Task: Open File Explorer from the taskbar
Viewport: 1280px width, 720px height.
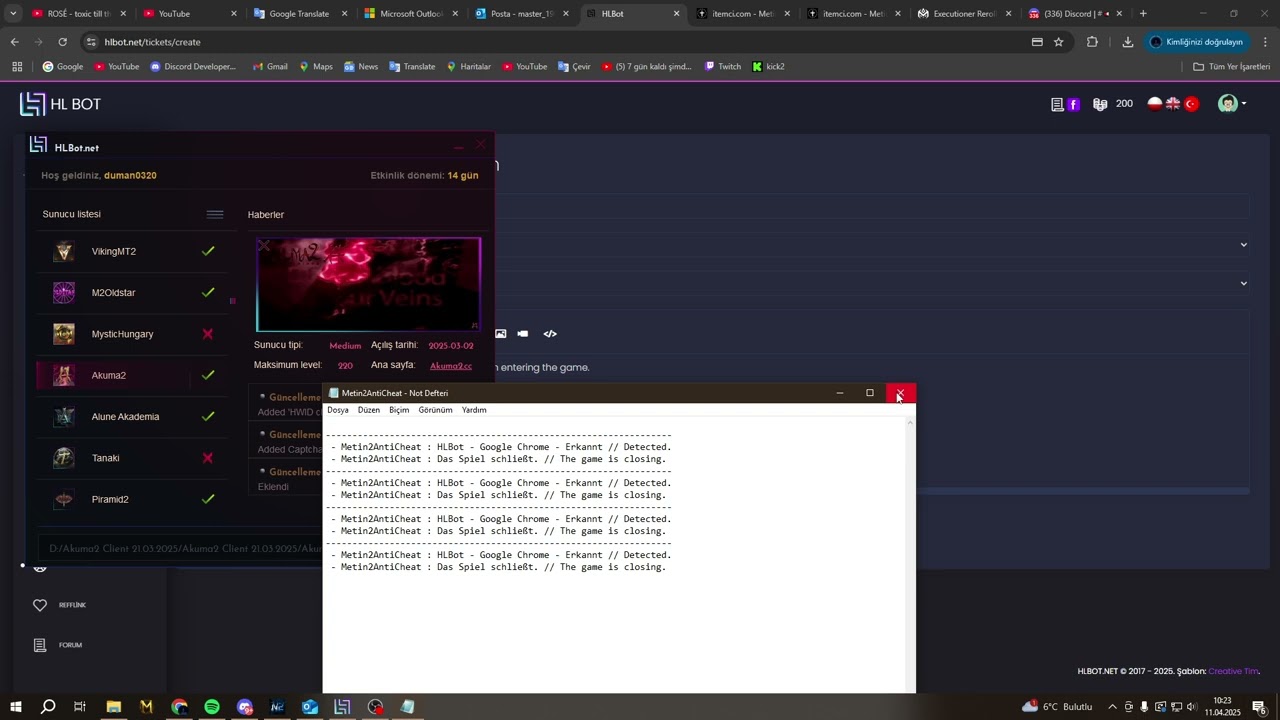Action: coord(114,707)
